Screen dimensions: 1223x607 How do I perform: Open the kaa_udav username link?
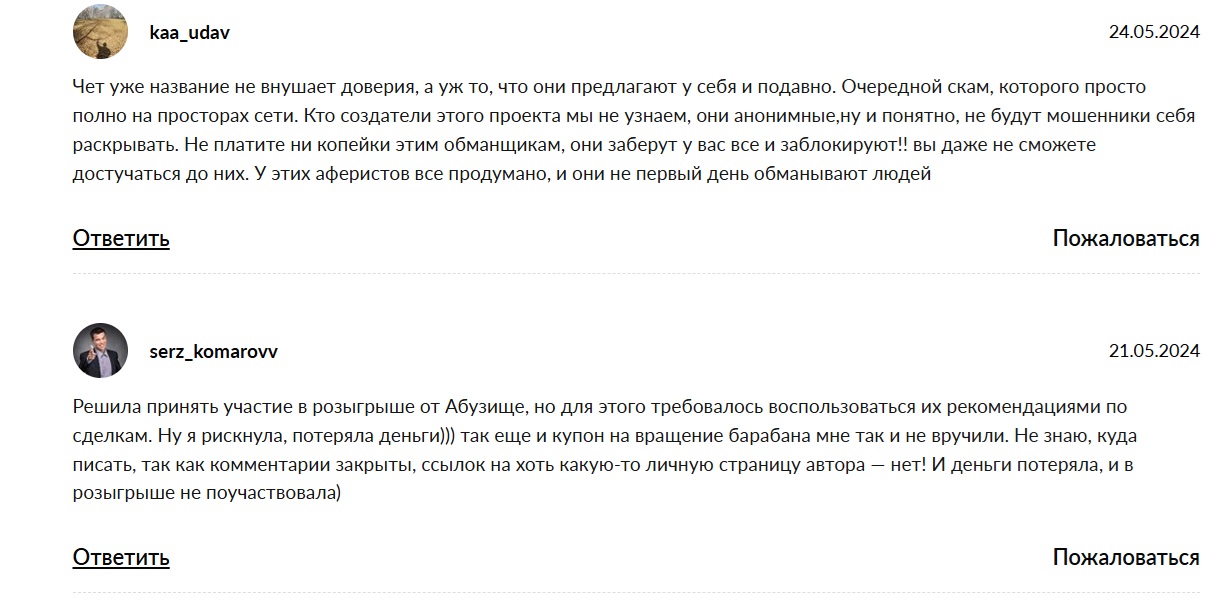pyautogui.click(x=189, y=32)
